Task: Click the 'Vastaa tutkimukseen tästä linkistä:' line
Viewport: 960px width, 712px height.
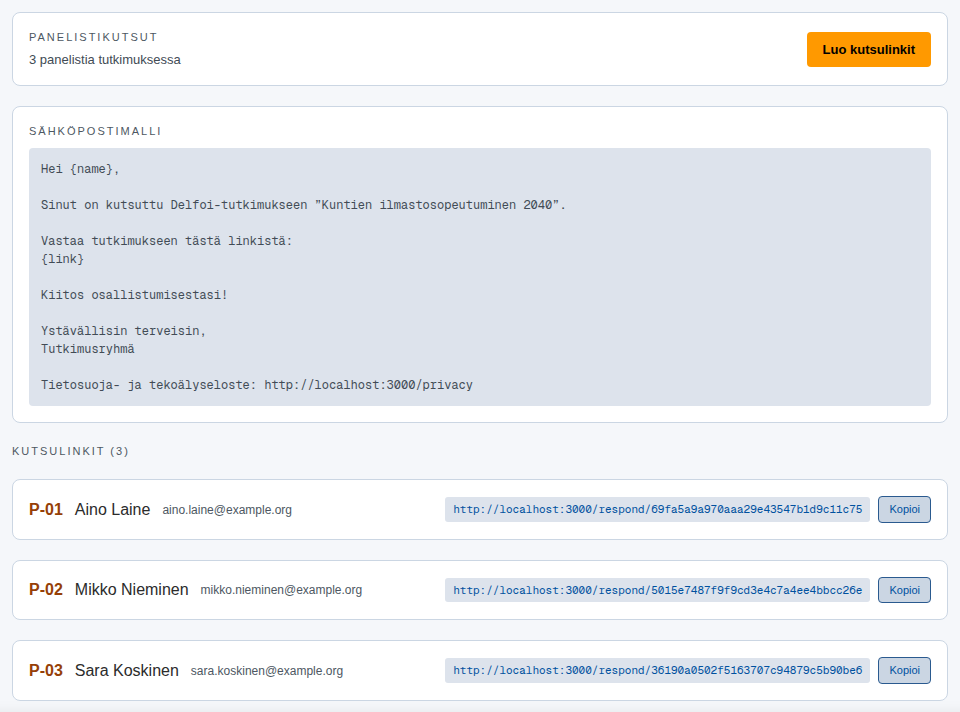Action: pos(167,241)
